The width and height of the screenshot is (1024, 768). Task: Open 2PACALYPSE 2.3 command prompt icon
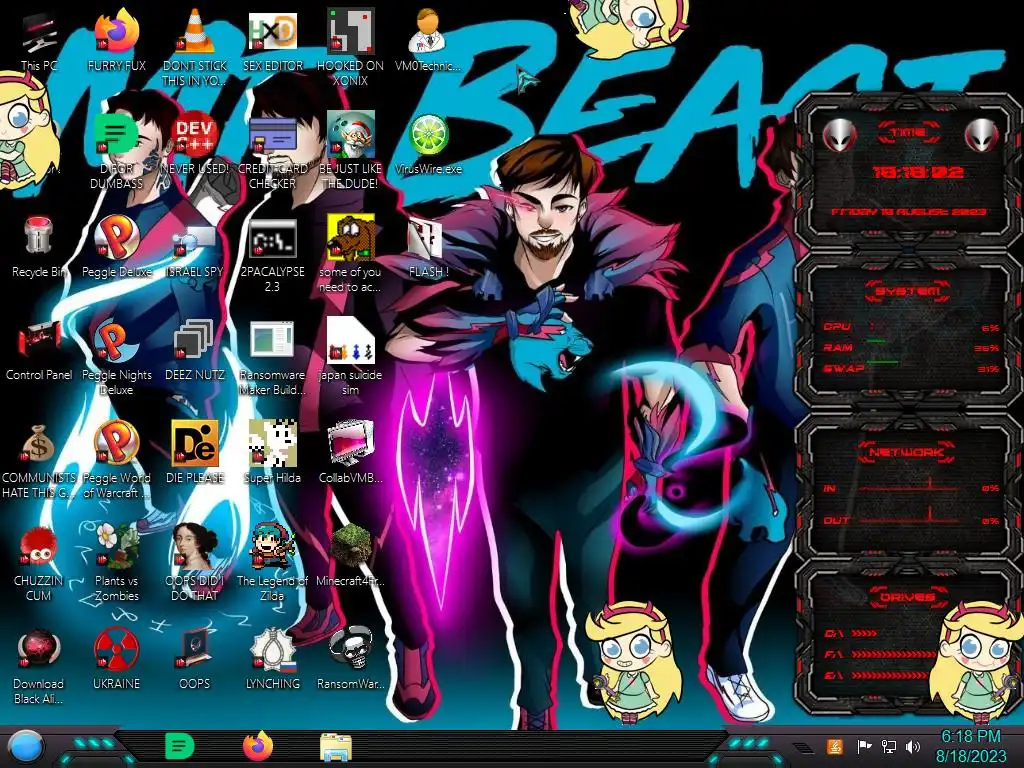pyautogui.click(x=272, y=238)
